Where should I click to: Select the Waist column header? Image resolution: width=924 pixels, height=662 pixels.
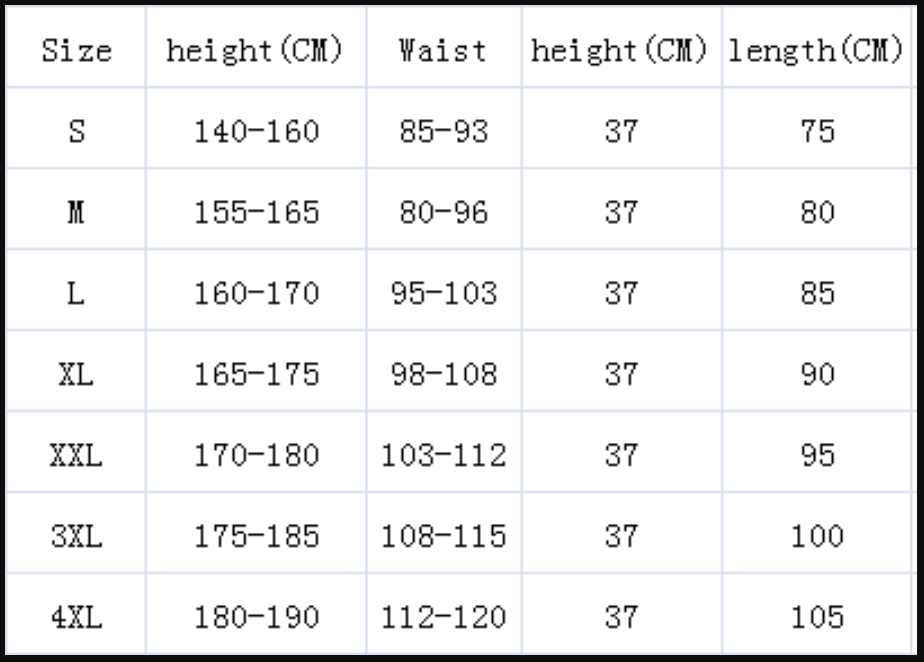point(443,50)
